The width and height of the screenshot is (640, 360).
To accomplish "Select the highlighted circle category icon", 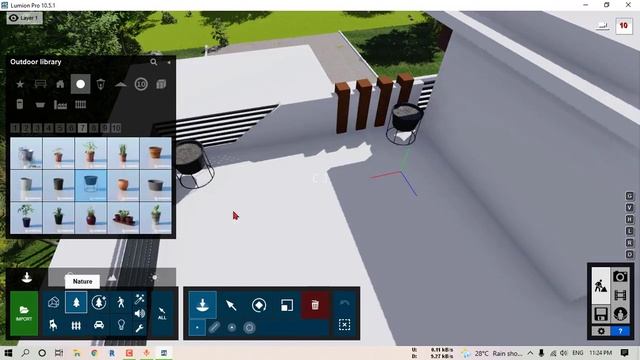I will tap(80, 84).
